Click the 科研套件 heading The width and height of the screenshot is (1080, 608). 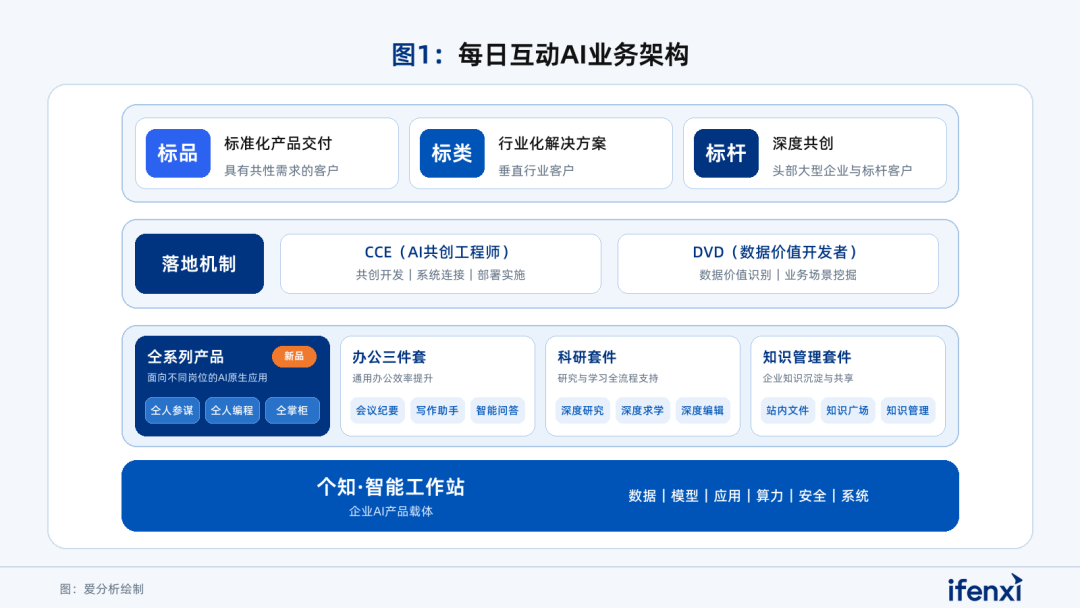pyautogui.click(x=587, y=357)
